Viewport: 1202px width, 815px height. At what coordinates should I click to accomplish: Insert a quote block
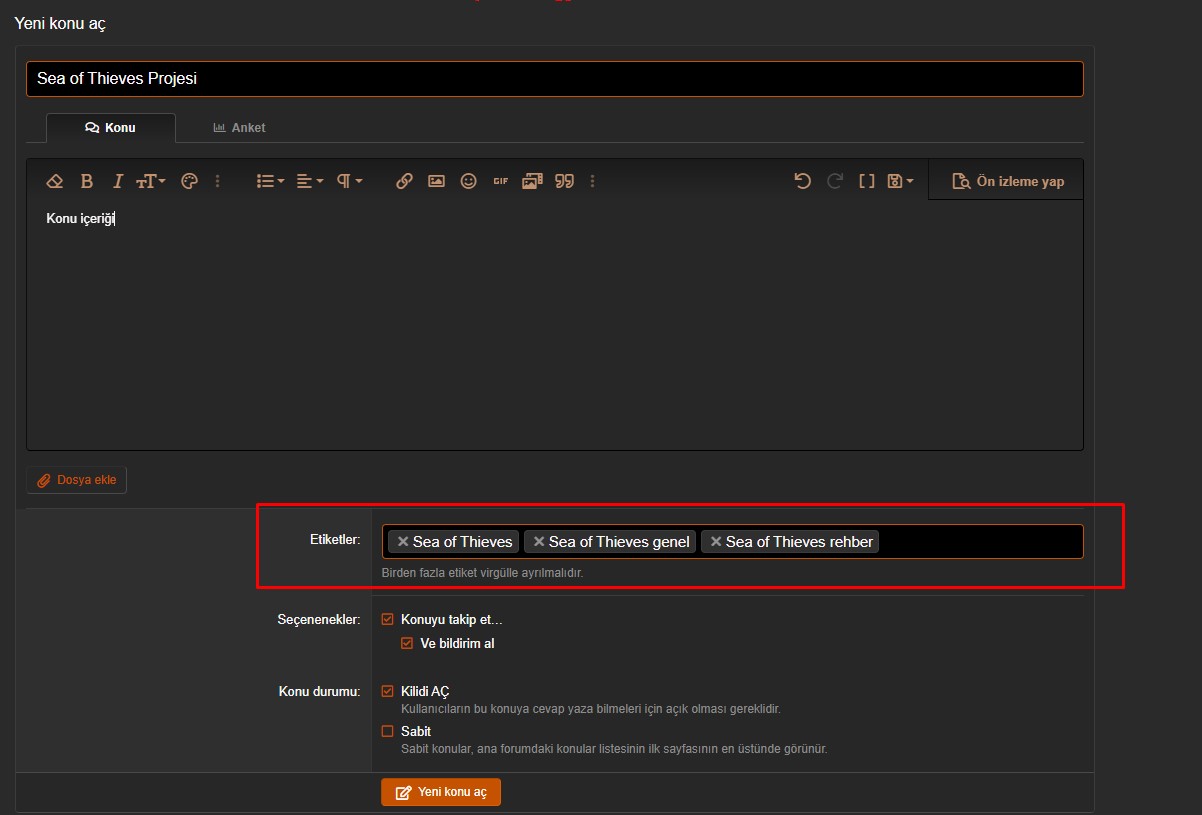(x=564, y=181)
